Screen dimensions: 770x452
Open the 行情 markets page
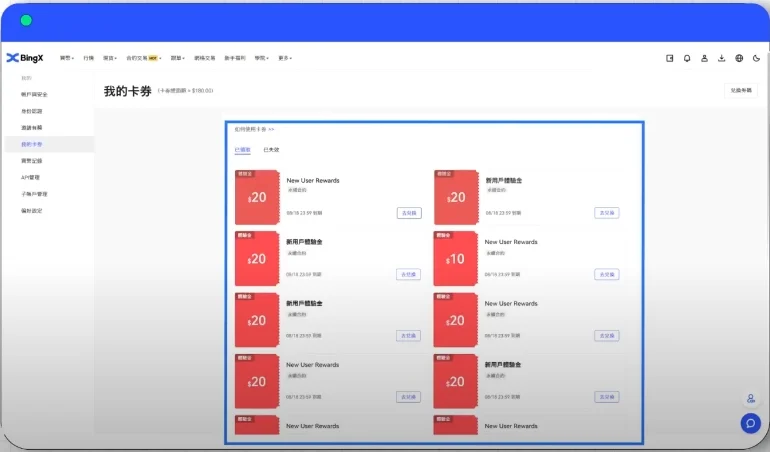(x=88, y=58)
